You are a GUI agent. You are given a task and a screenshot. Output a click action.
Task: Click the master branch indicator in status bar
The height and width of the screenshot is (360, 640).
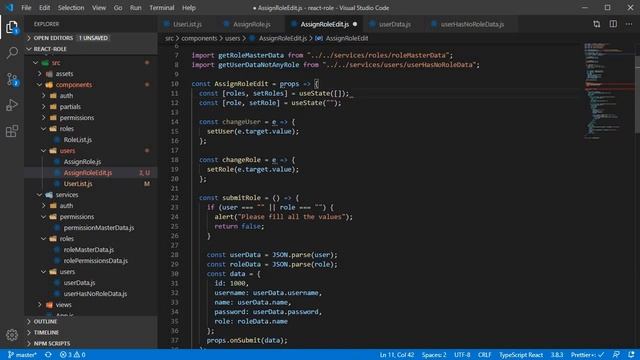(22, 355)
